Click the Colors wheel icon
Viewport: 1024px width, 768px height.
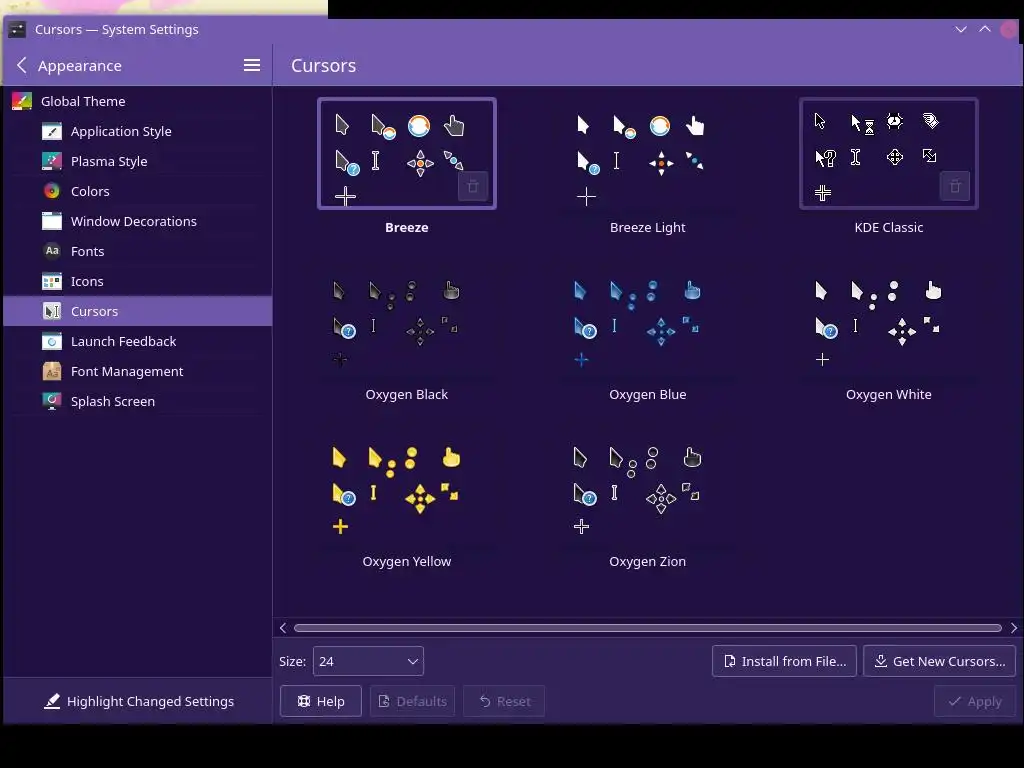[52, 191]
